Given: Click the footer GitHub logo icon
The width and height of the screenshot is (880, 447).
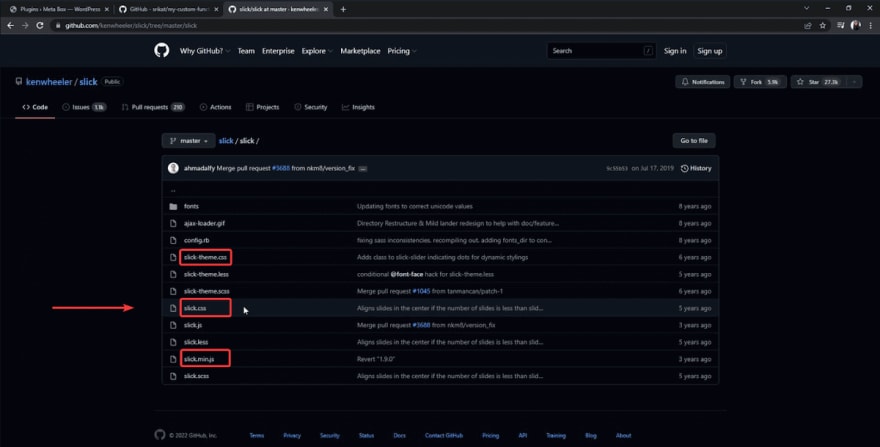Looking at the screenshot, I should pos(160,435).
